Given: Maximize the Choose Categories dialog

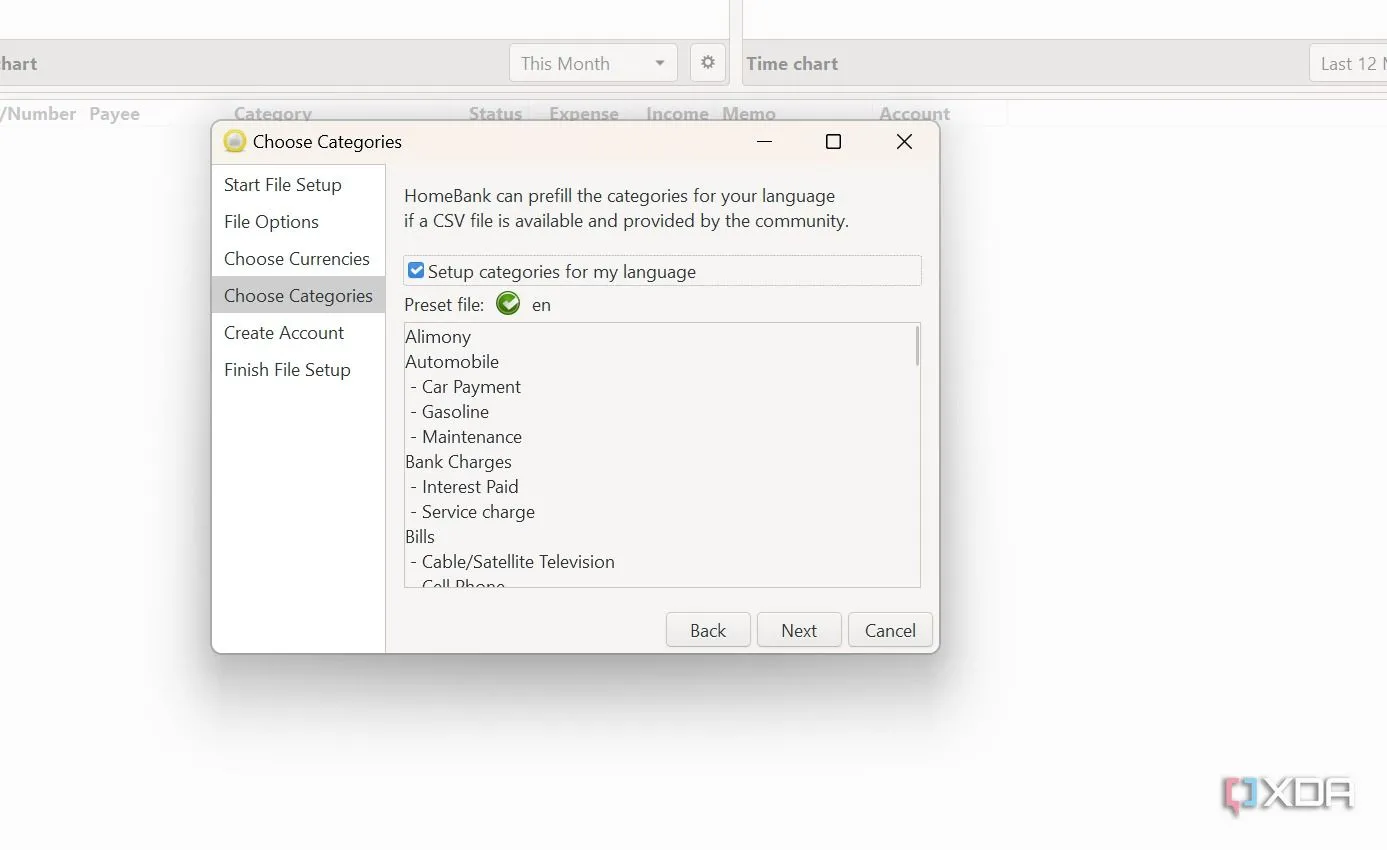Looking at the screenshot, I should coord(833,142).
